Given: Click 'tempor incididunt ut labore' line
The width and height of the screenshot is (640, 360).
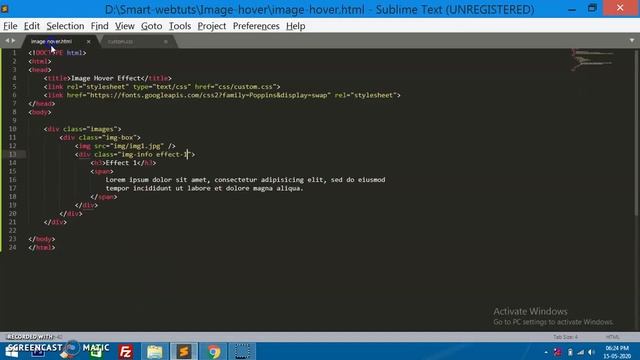Looking at the screenshot, I should (204, 188).
